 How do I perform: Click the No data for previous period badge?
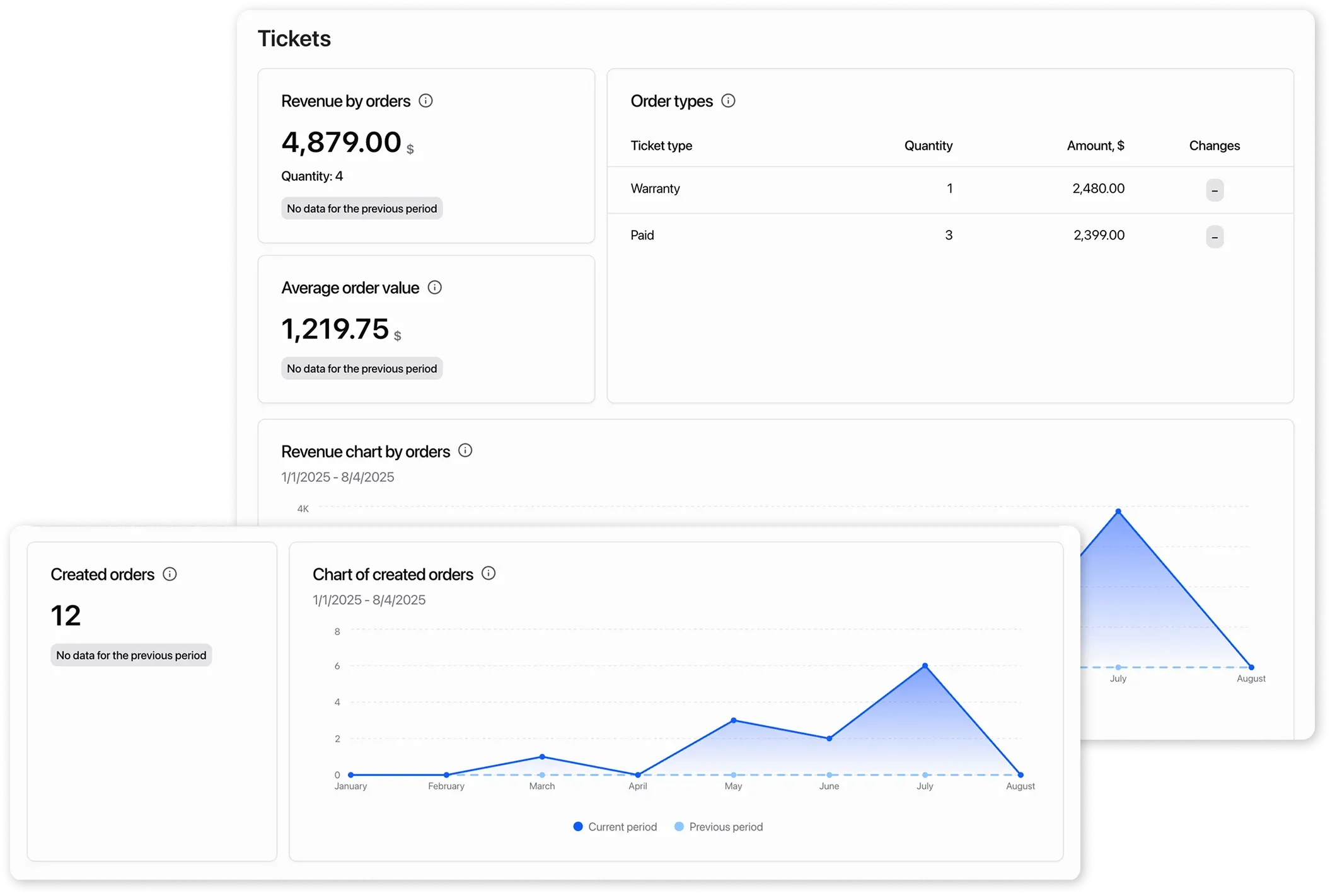click(x=361, y=208)
